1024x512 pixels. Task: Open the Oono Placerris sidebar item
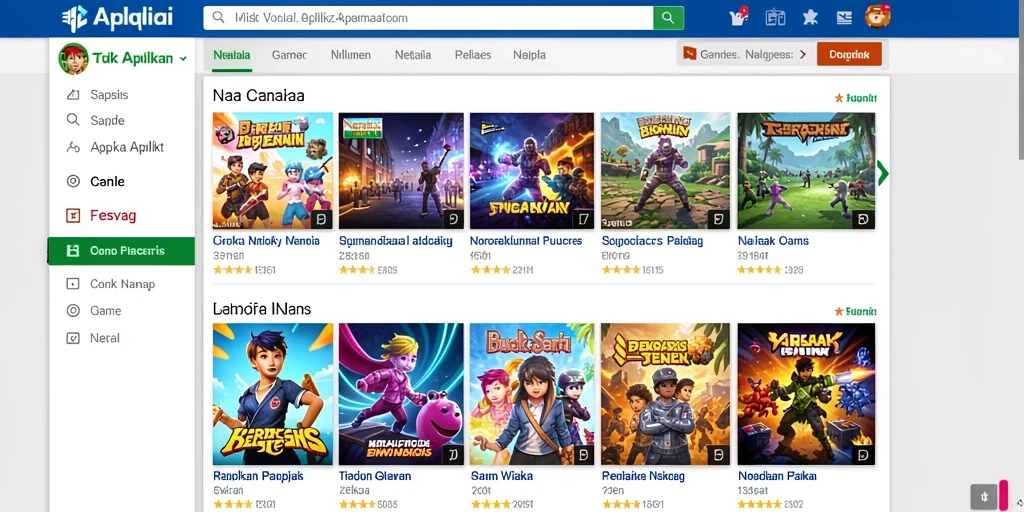click(121, 251)
